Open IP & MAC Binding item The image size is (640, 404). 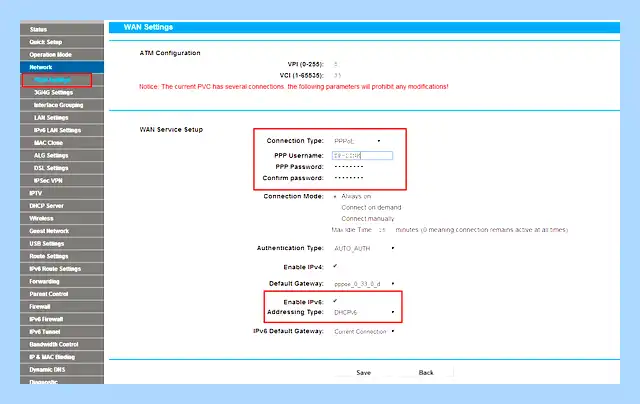(x=62, y=357)
